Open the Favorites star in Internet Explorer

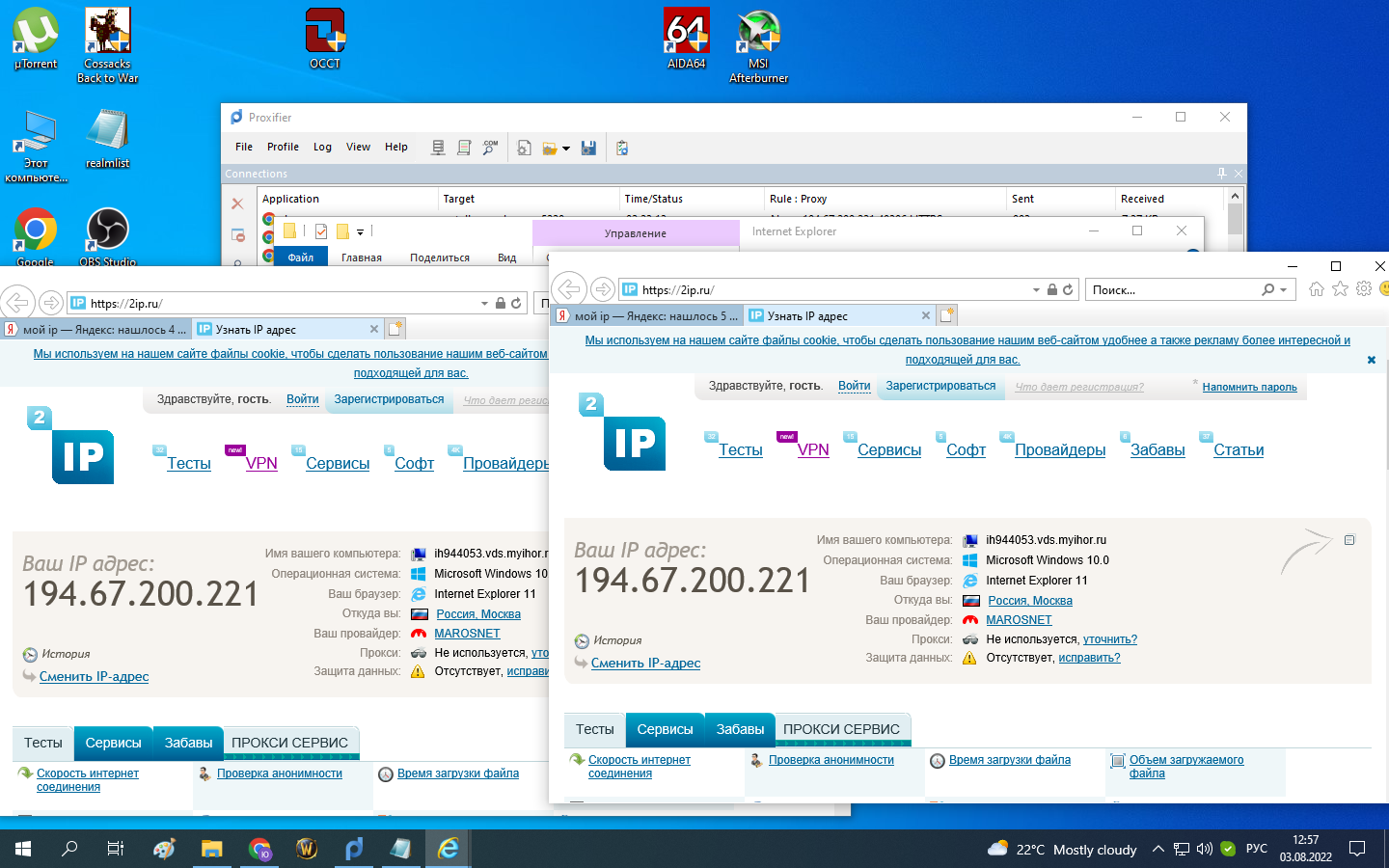(1340, 289)
